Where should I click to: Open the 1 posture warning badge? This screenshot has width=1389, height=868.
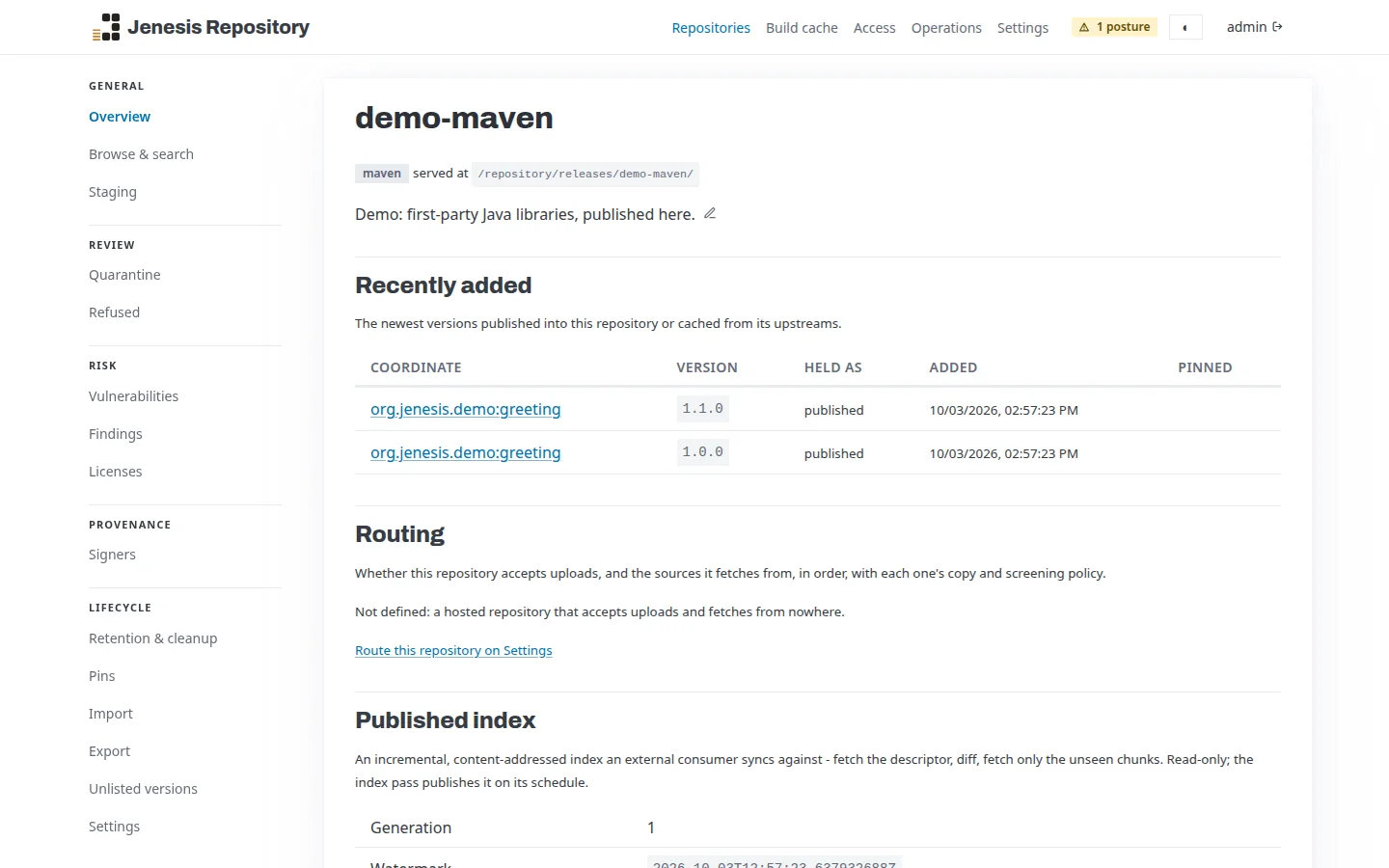point(1114,27)
